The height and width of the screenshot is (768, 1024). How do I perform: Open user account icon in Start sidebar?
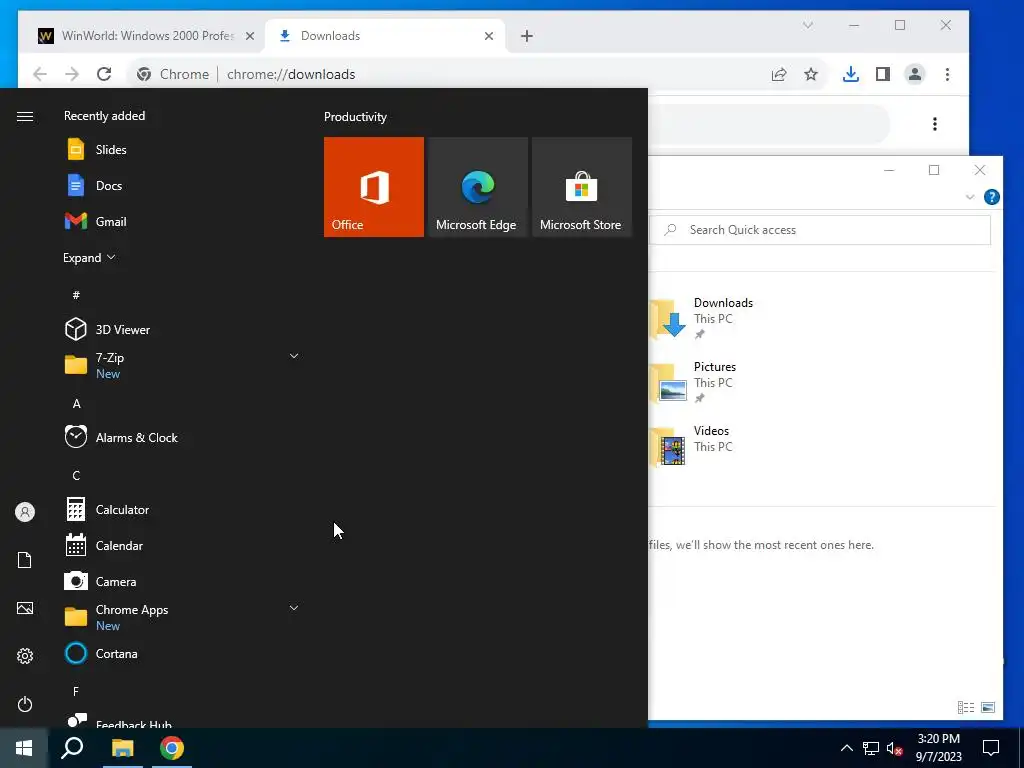(x=25, y=512)
